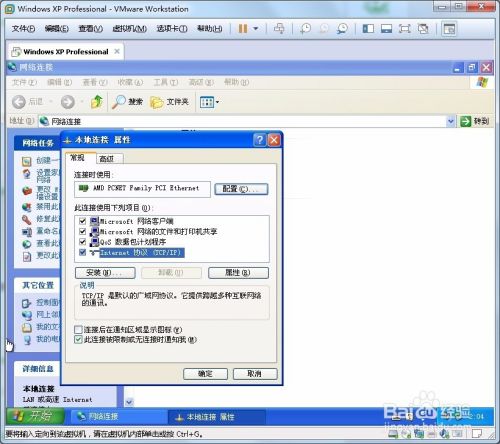The image size is (500, 444).
Task: Click the XP 开始 start button
Action: (x=35, y=416)
